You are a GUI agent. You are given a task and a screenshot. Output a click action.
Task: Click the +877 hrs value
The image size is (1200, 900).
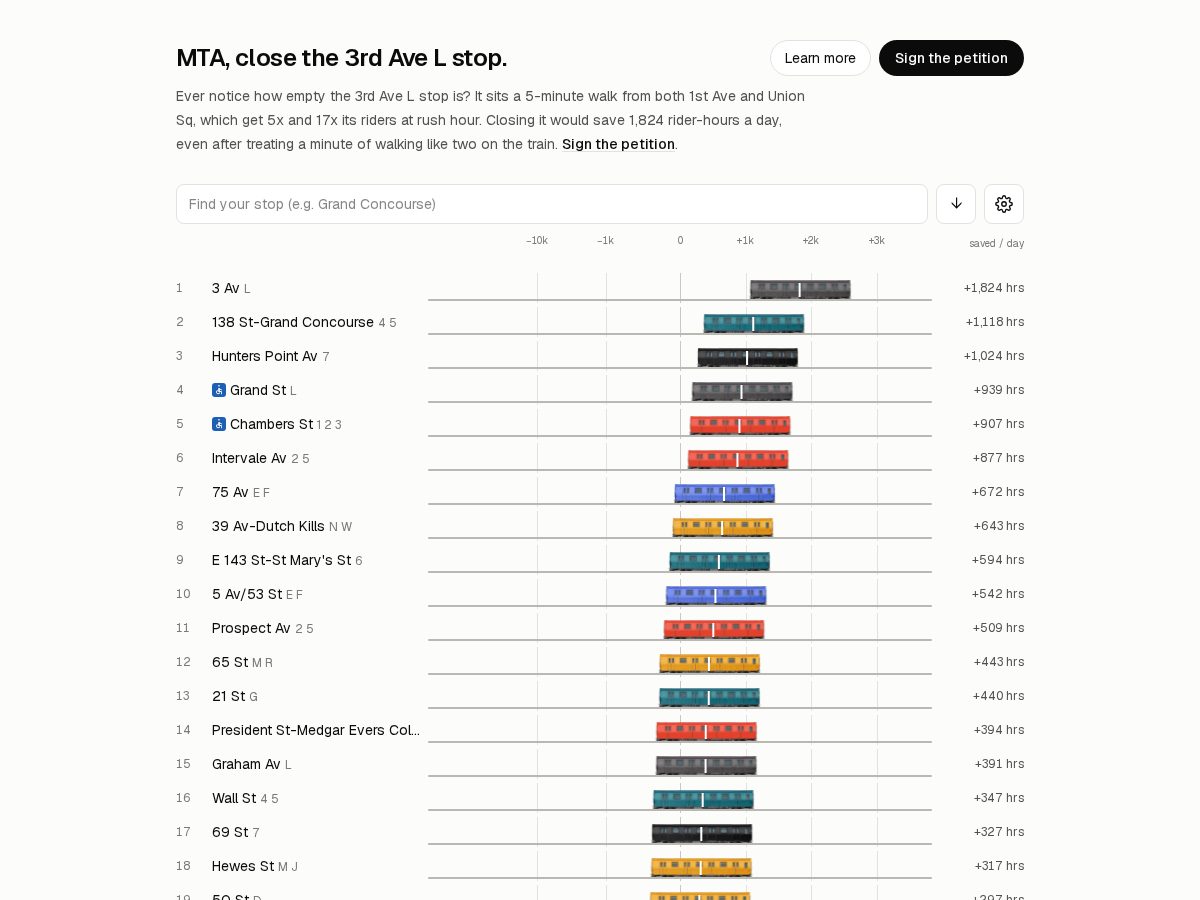[x=998, y=458]
